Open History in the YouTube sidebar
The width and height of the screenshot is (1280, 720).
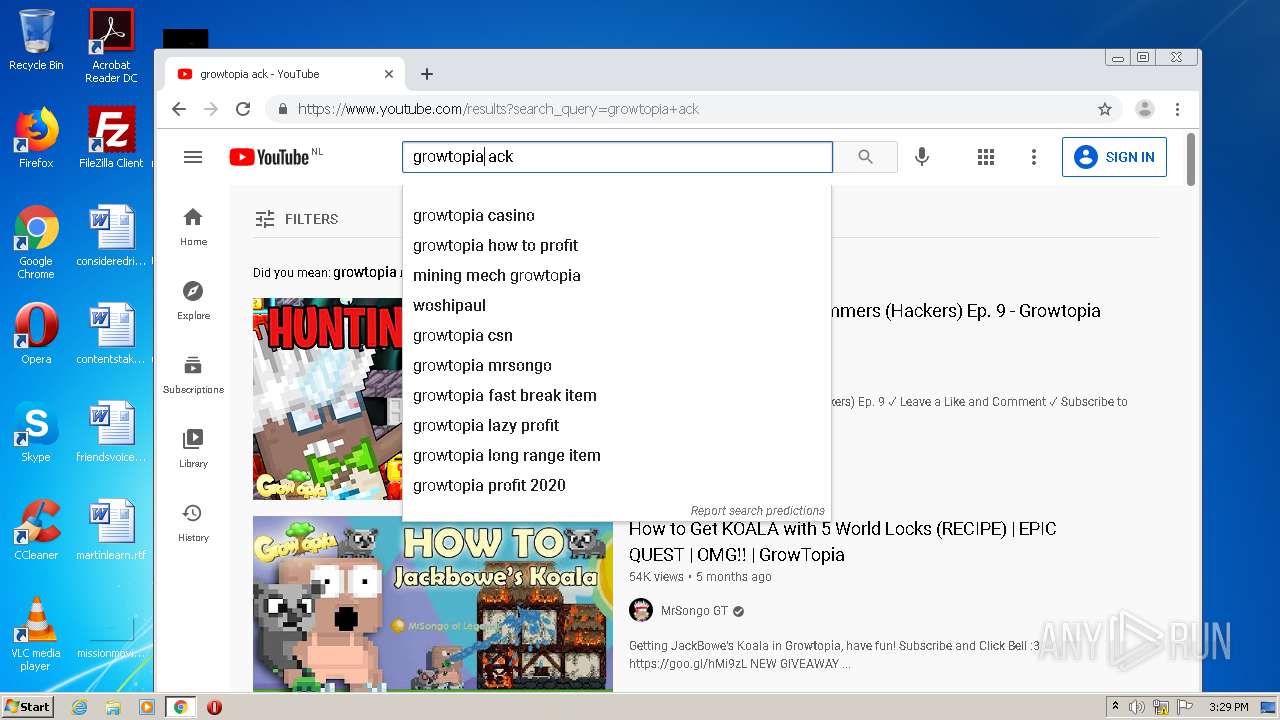193,522
